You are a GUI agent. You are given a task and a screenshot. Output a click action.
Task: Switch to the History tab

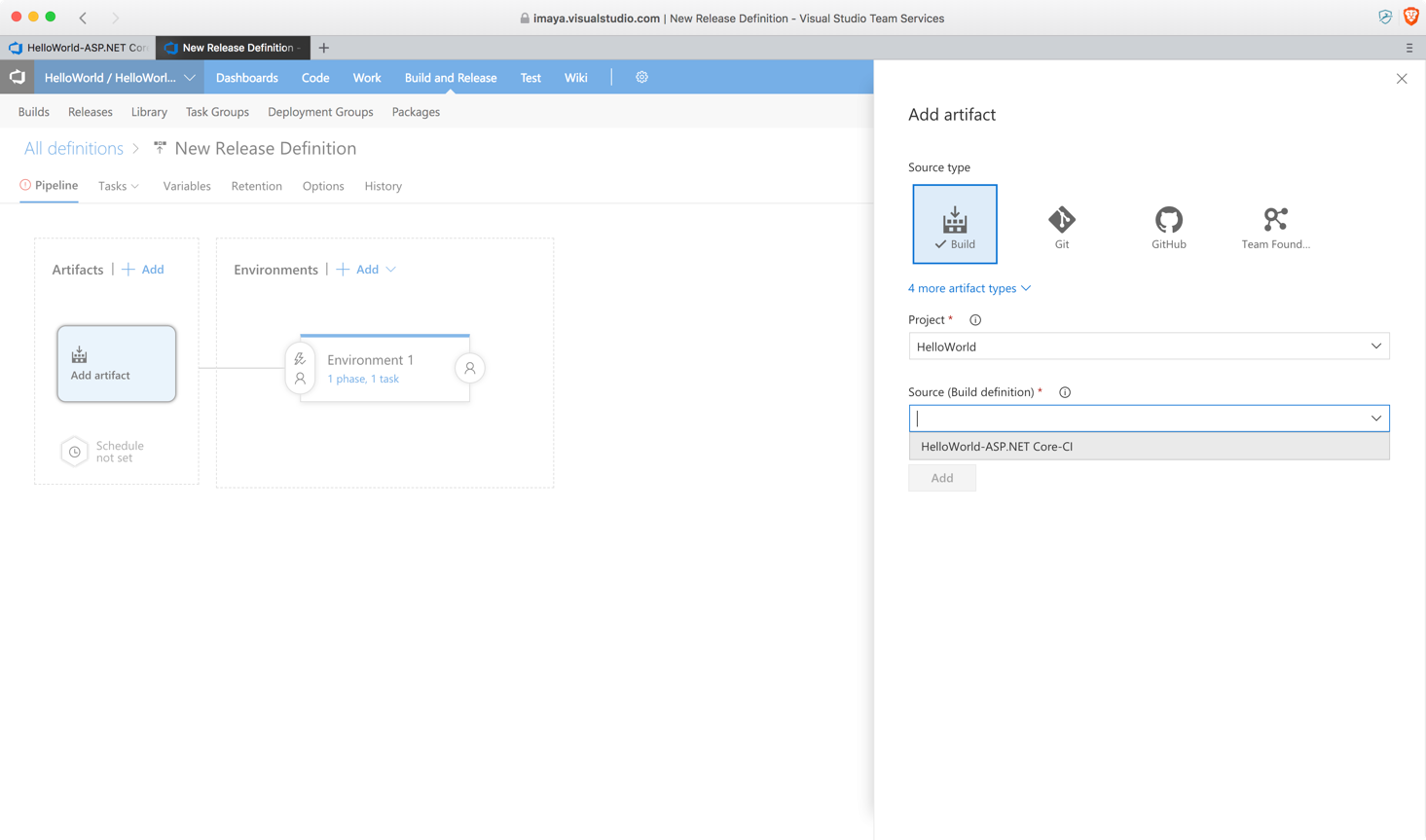(x=384, y=186)
